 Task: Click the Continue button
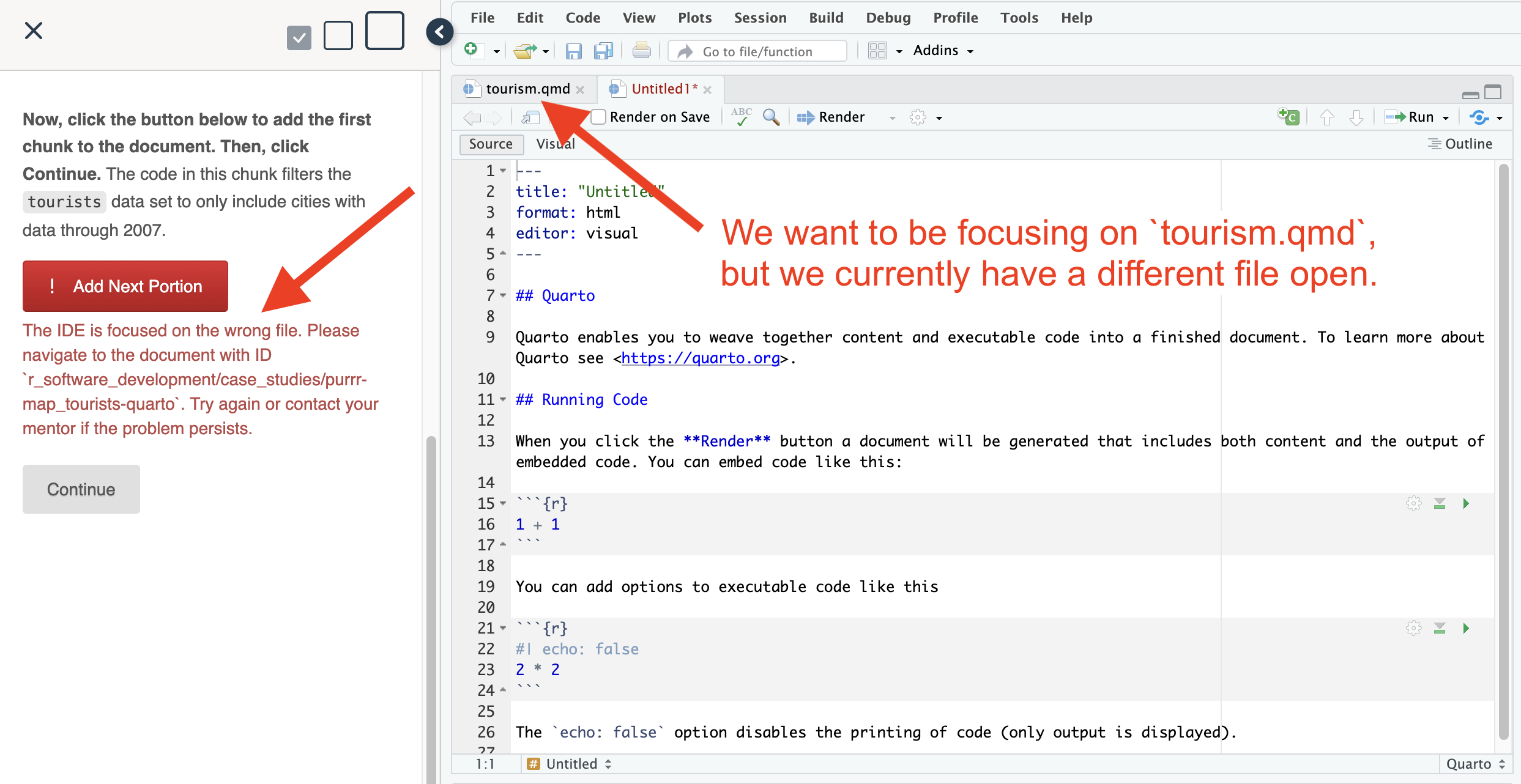(81, 489)
